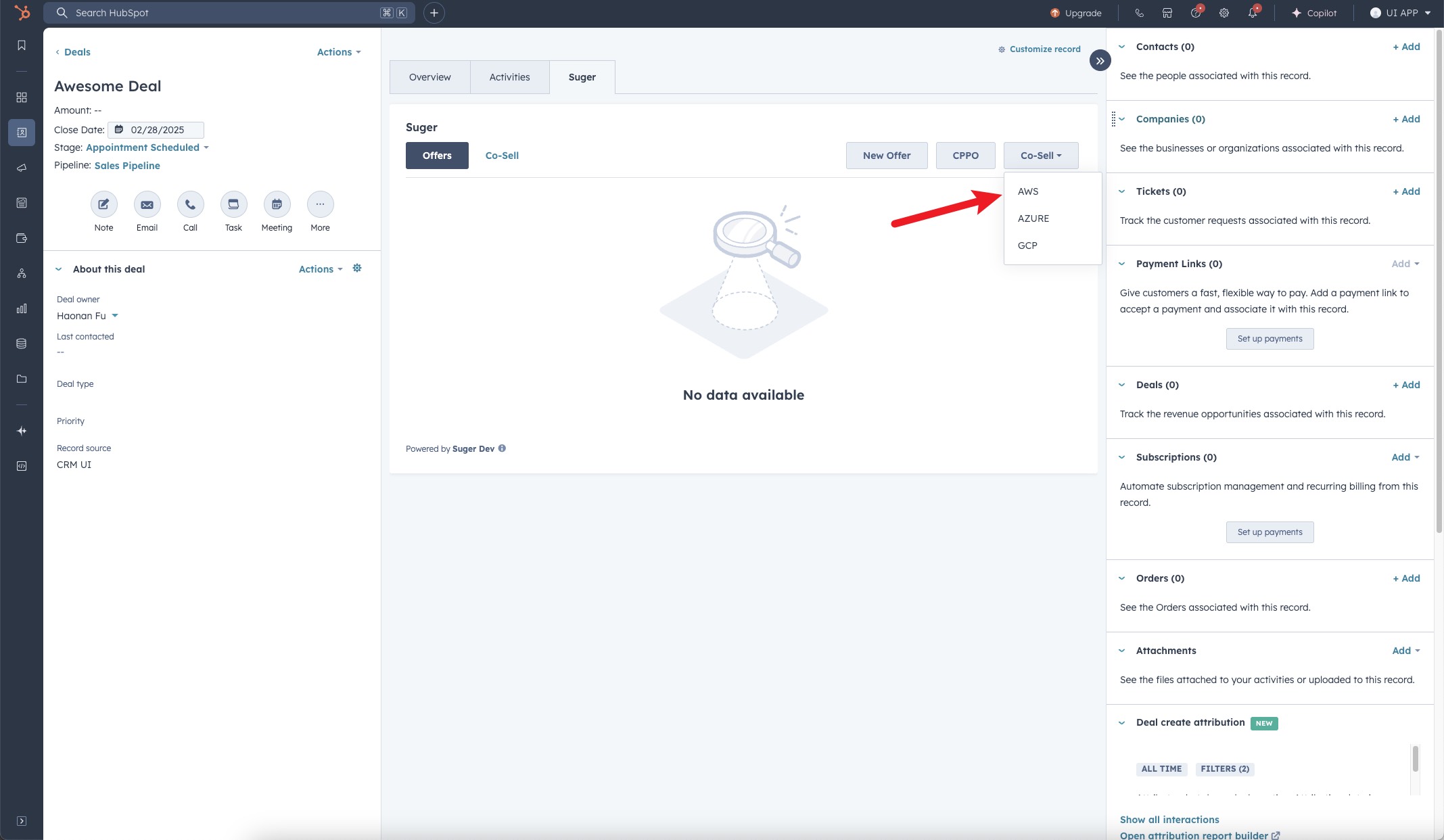
Task: Click the Email activity icon
Action: tap(147, 204)
